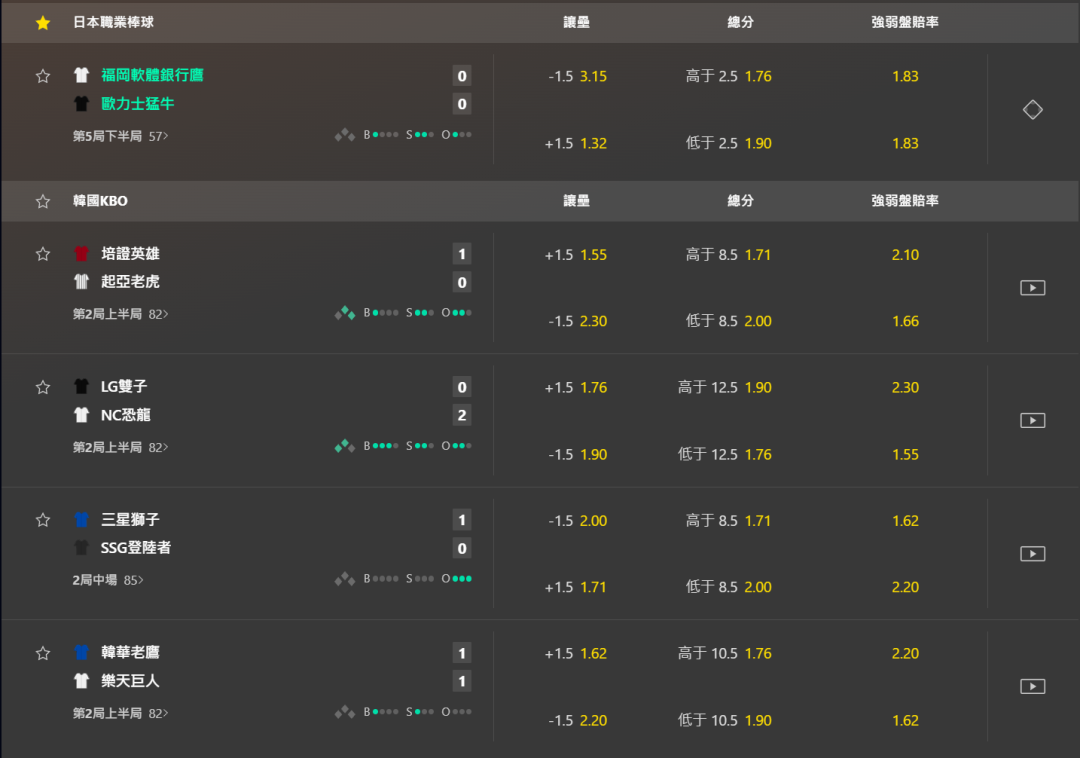
Task: Click 培證英雄 red jersey icon
Action: click(81, 254)
